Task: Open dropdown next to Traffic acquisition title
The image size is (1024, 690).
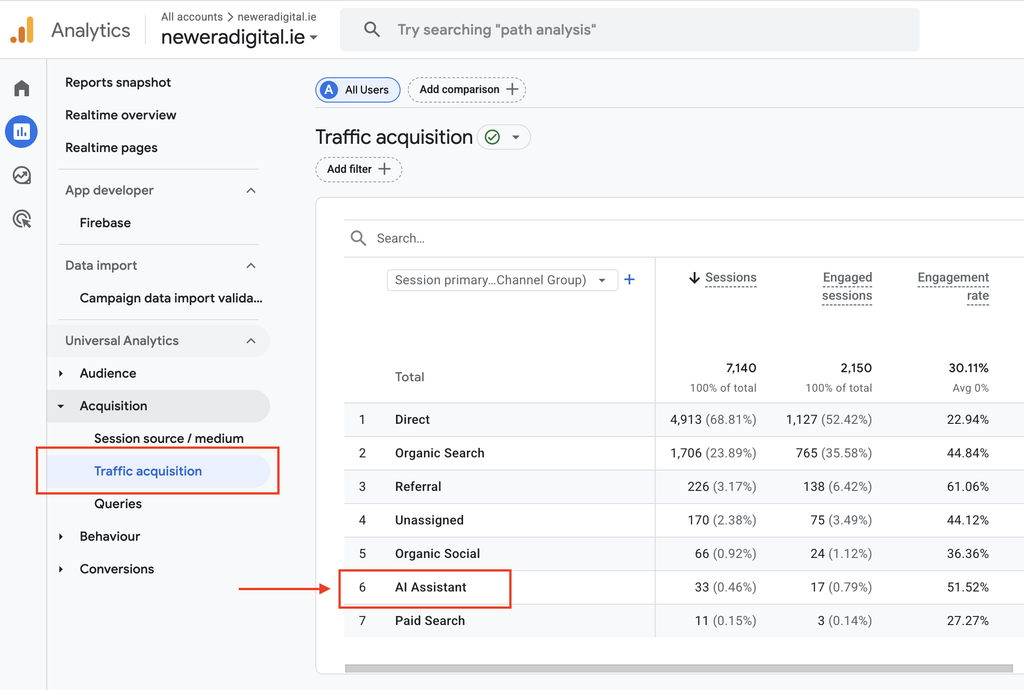Action: (516, 137)
